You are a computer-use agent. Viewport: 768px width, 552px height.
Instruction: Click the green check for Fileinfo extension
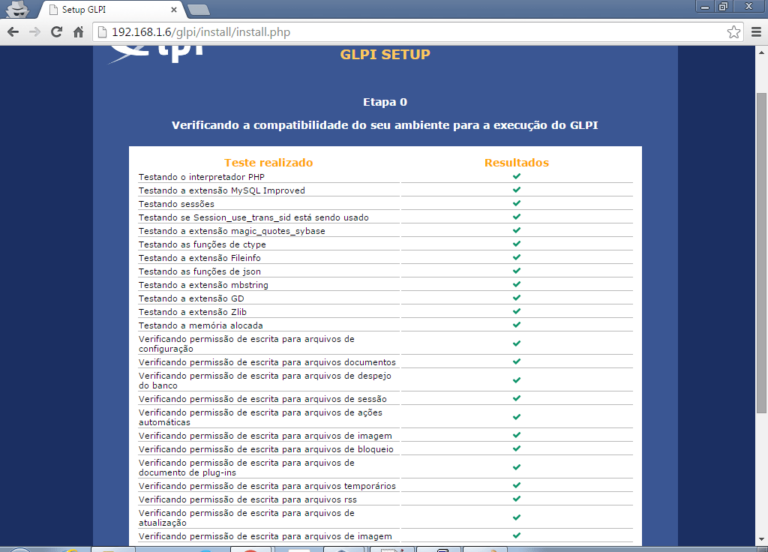tap(517, 257)
